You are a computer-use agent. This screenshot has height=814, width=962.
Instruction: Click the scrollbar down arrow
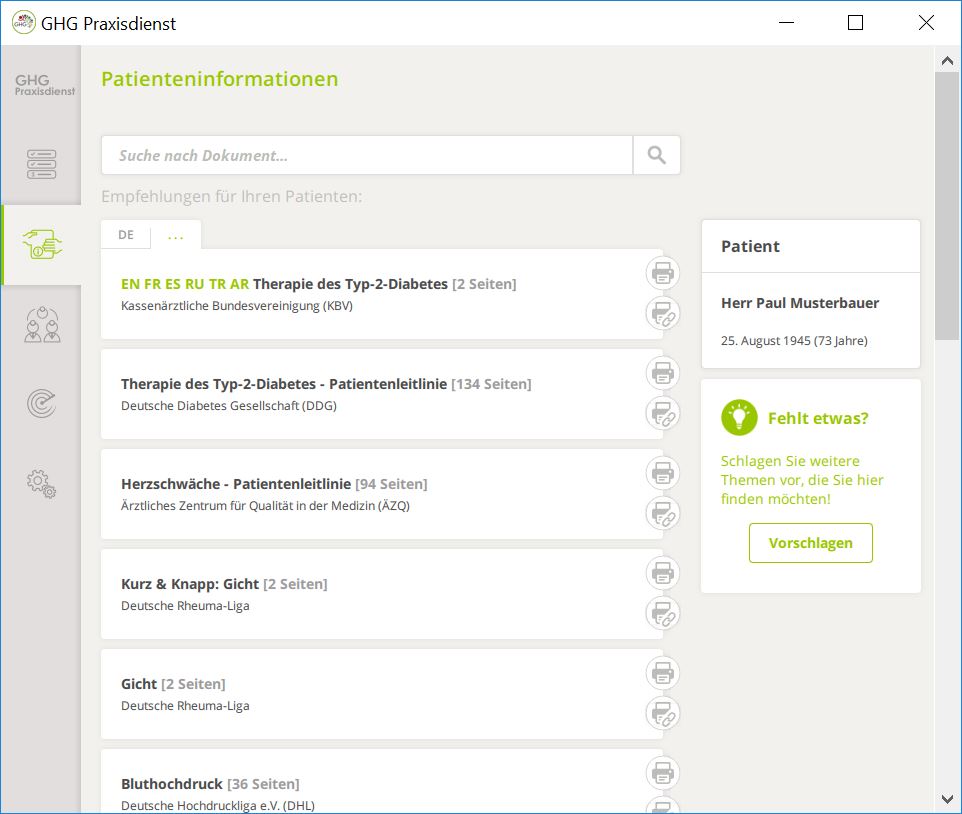[947, 799]
